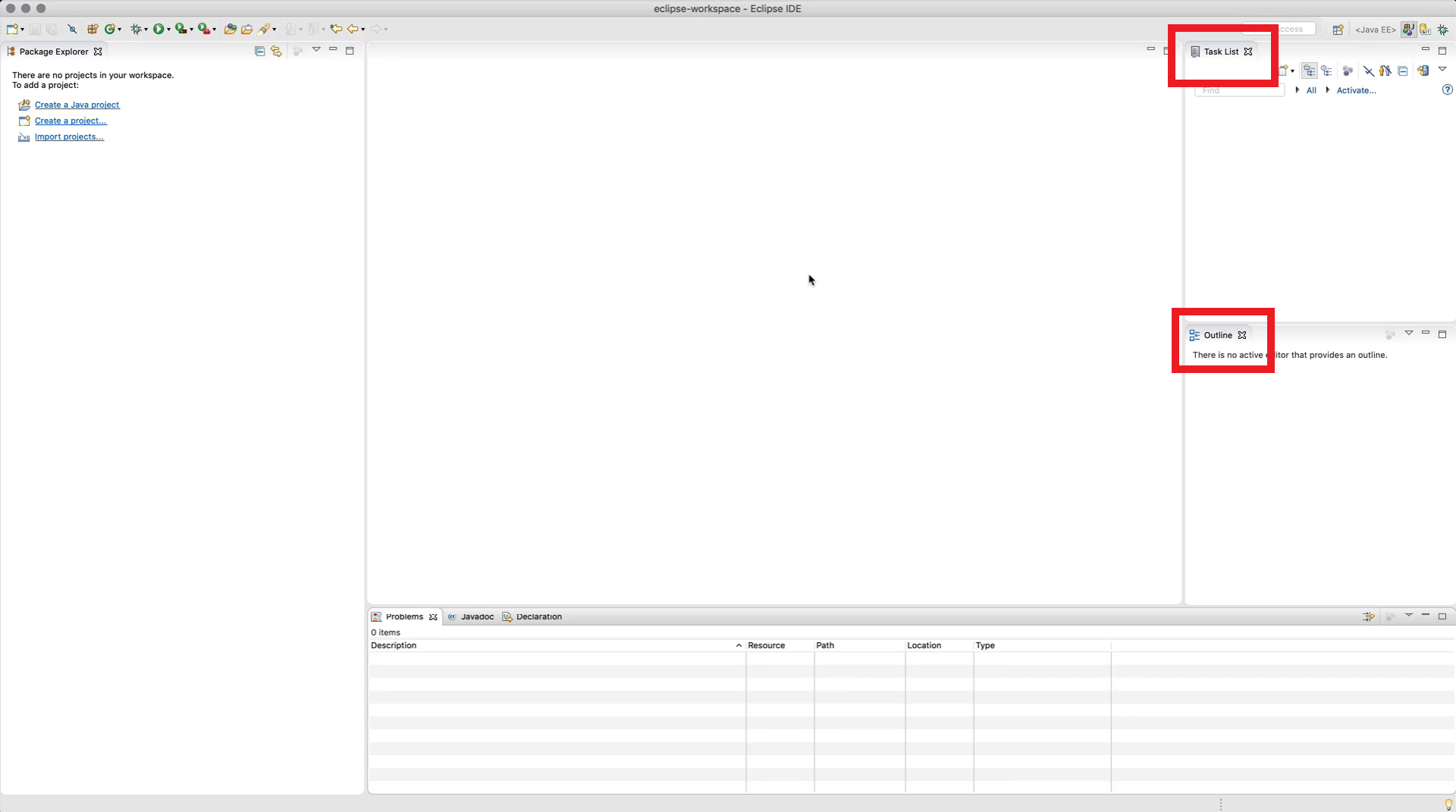This screenshot has height=812, width=1456.
Task: Click the Search flashlight icon
Action: (263, 29)
